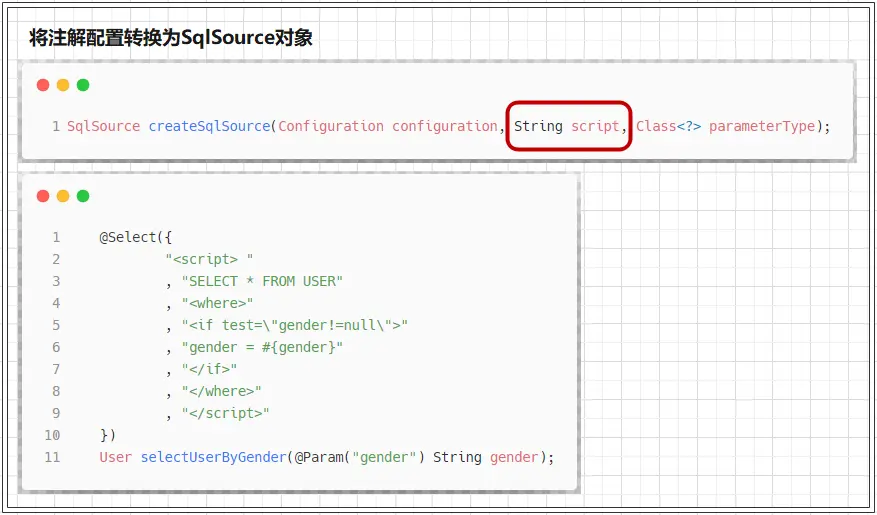Screen dimensions: 877x515
Task: Click the opening "<where>" string on line 4
Action: click(x=217, y=303)
